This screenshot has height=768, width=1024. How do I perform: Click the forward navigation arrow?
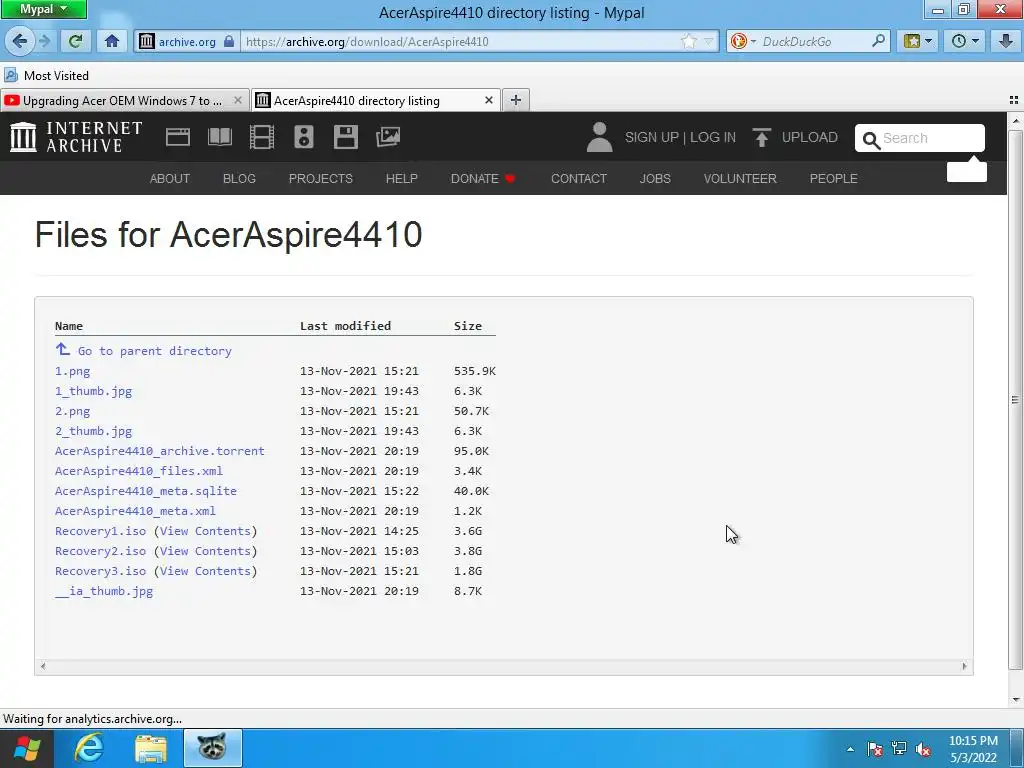(44, 41)
